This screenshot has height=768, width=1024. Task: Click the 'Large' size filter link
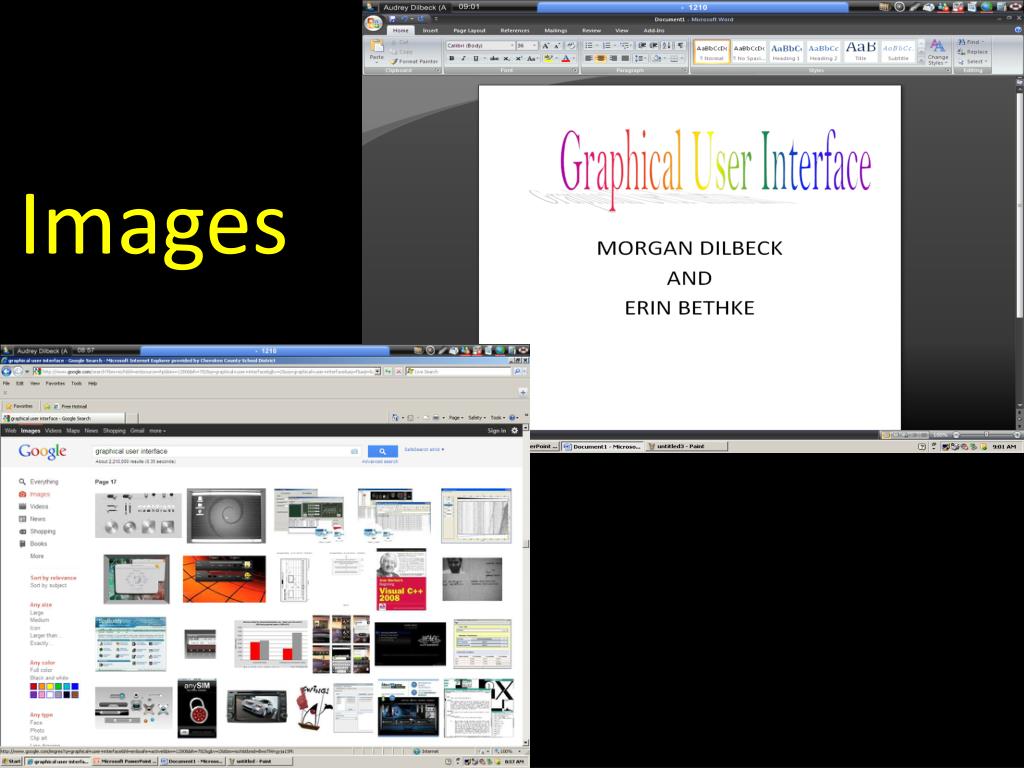coord(37,613)
